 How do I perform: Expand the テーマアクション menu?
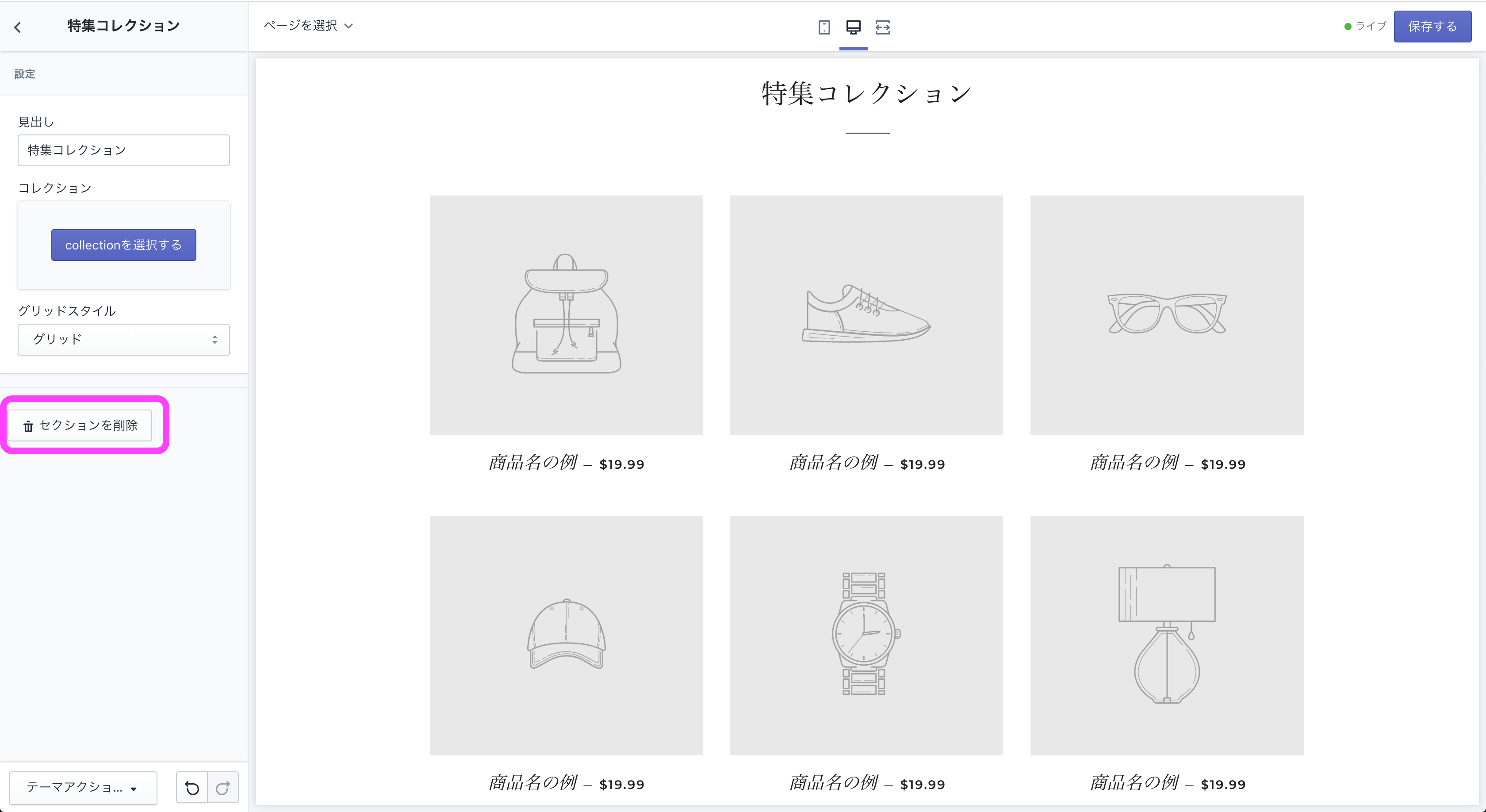(83, 788)
